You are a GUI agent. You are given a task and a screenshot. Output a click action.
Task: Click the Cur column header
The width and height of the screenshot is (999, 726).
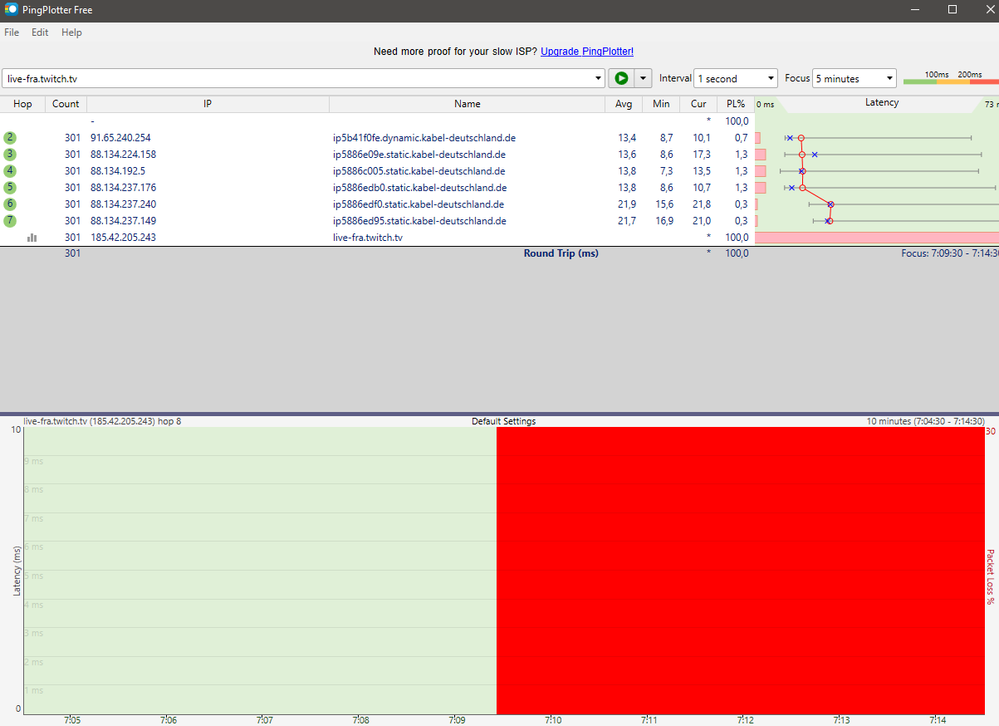click(x=698, y=104)
